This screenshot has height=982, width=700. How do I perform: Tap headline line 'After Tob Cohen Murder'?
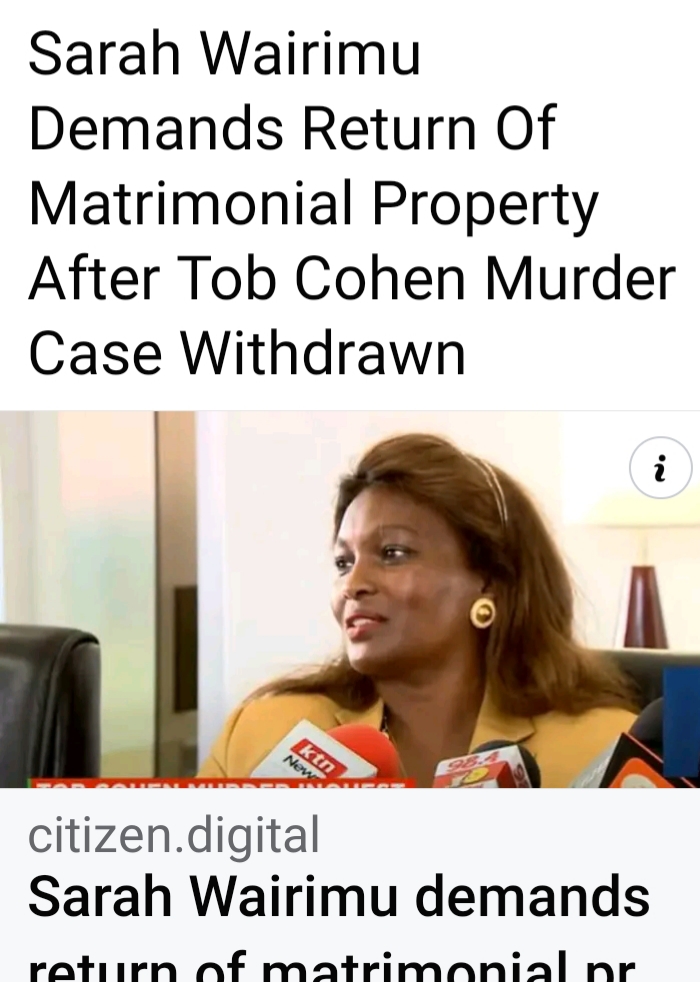(x=352, y=279)
